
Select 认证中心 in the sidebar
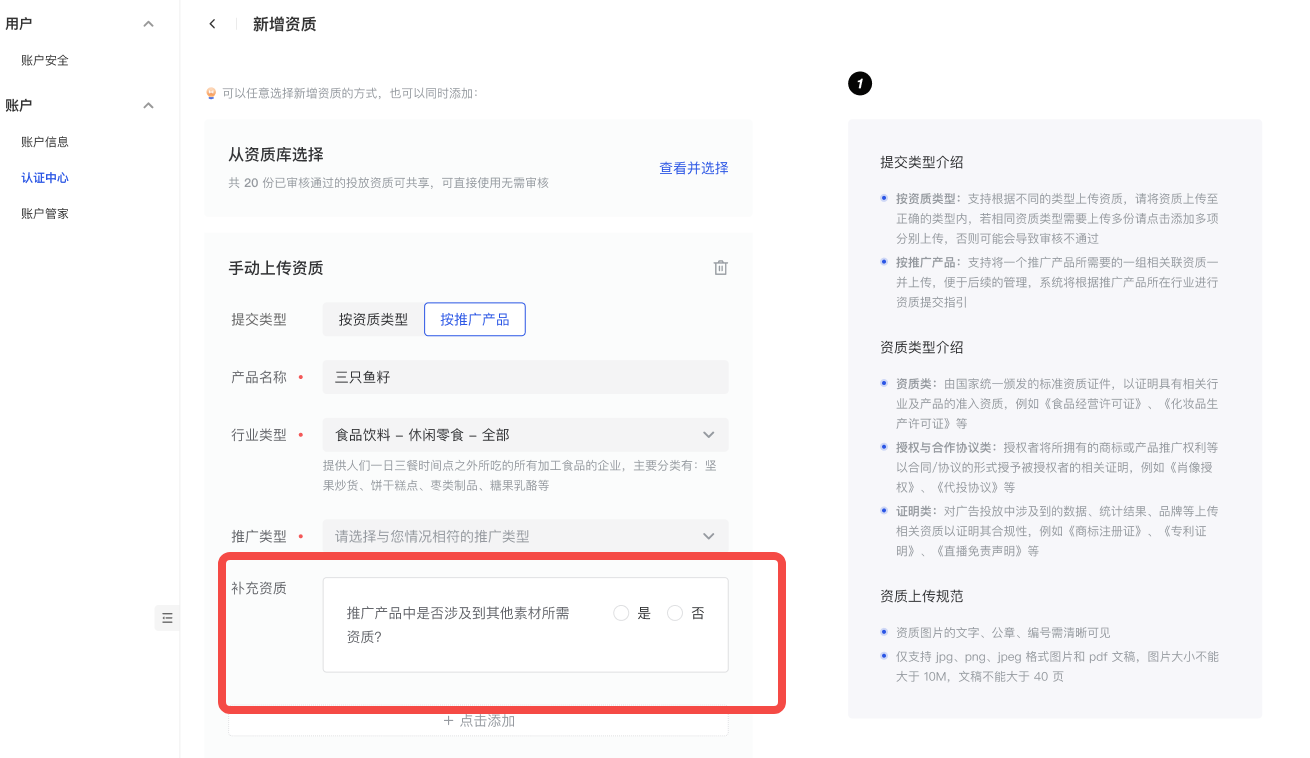(x=45, y=178)
